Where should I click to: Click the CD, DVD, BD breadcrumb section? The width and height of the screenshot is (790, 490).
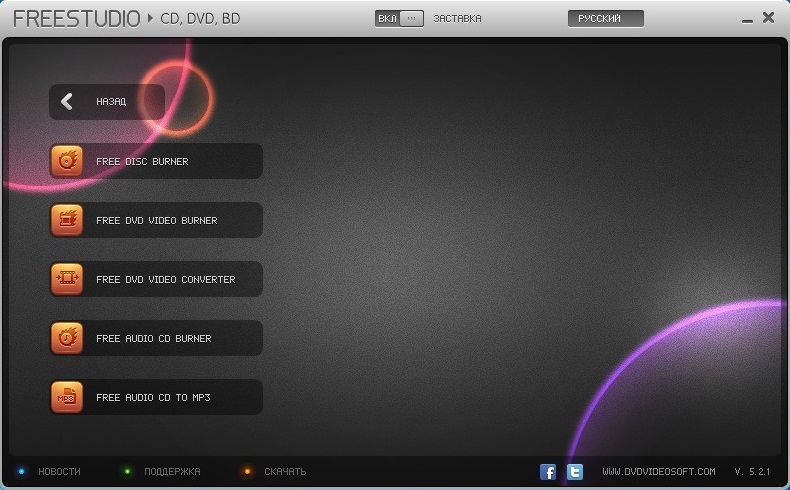200,18
